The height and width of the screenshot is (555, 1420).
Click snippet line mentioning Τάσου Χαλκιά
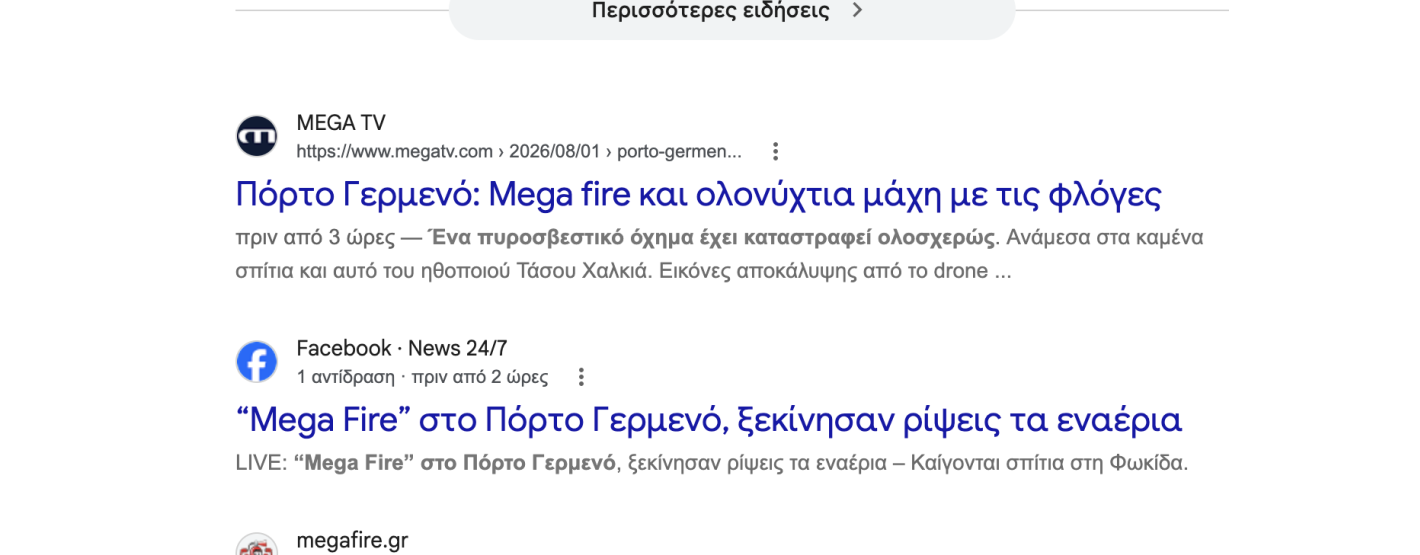[624, 272]
